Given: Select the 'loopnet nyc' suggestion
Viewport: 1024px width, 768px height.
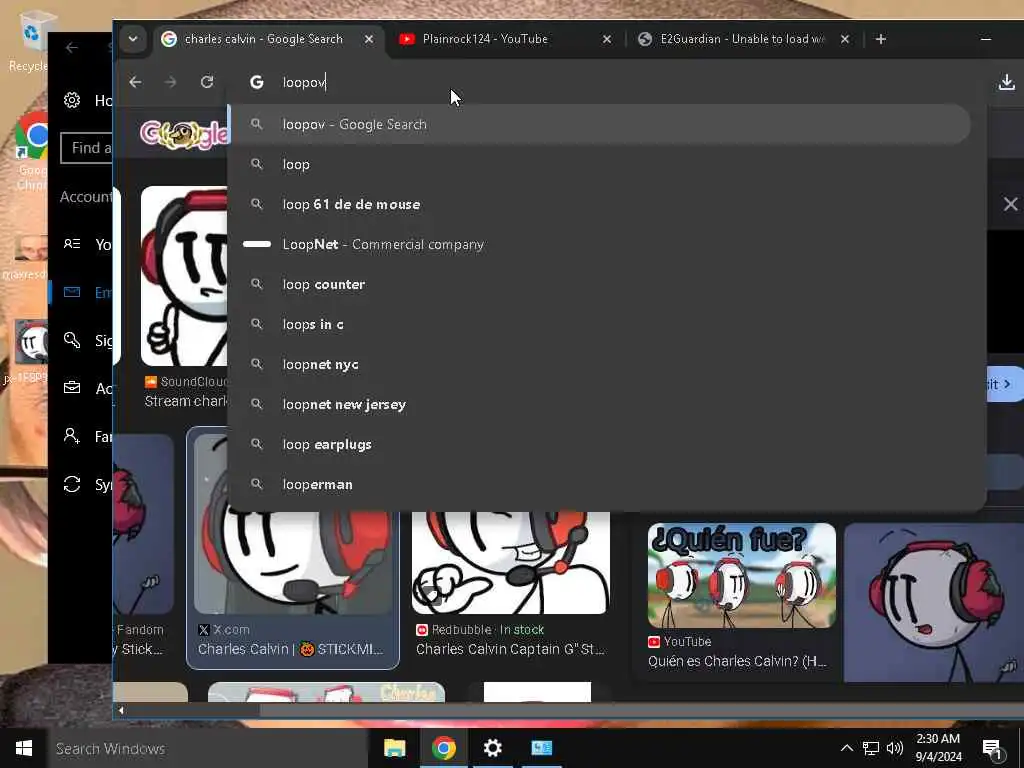Looking at the screenshot, I should (x=600, y=364).
